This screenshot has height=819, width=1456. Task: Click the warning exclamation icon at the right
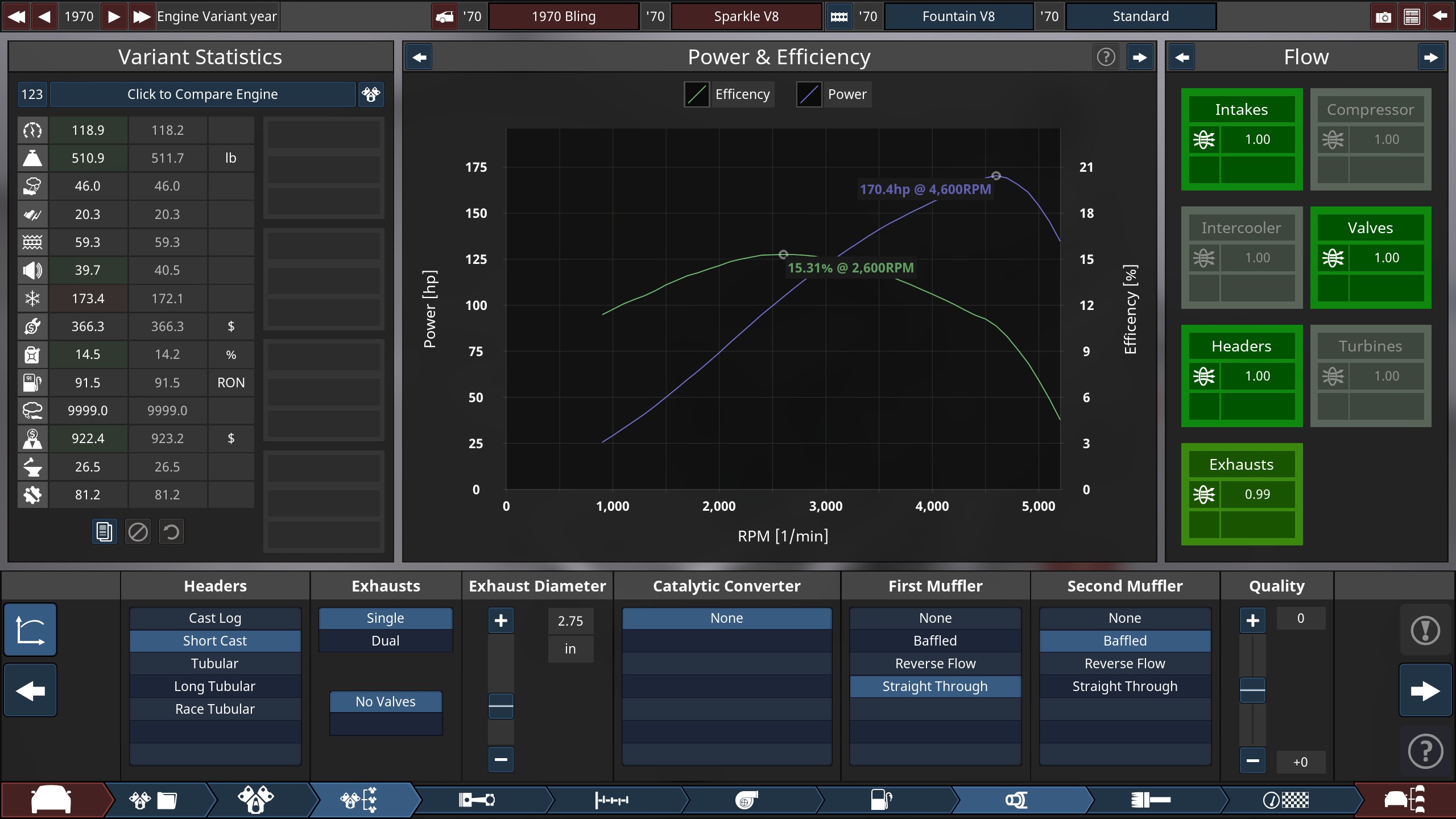pos(1425,630)
